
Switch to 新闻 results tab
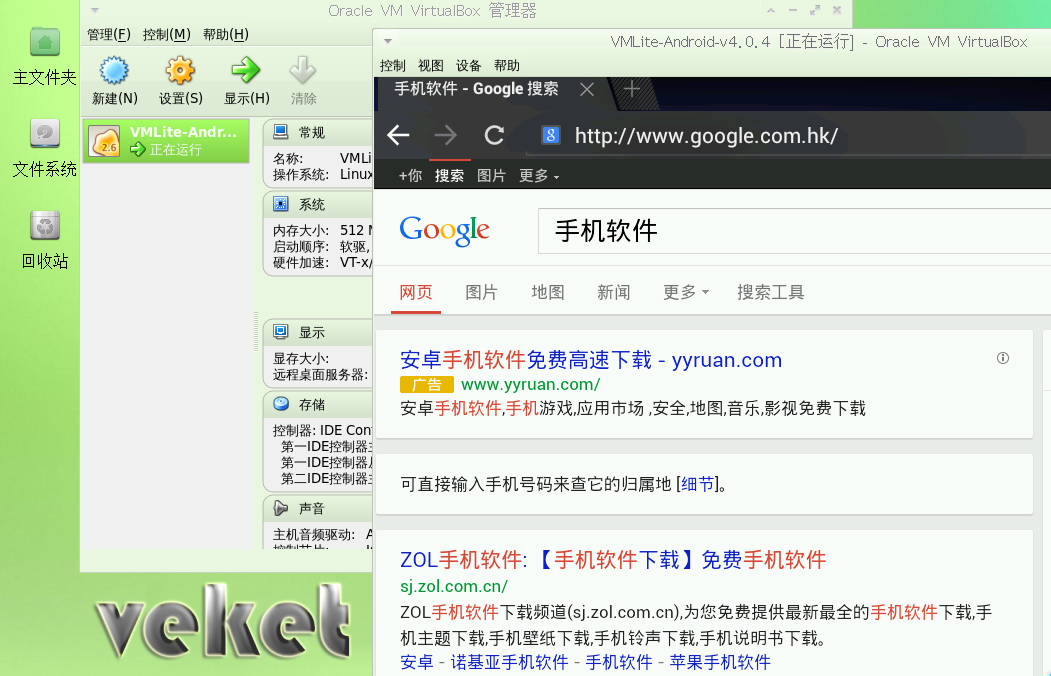613,292
